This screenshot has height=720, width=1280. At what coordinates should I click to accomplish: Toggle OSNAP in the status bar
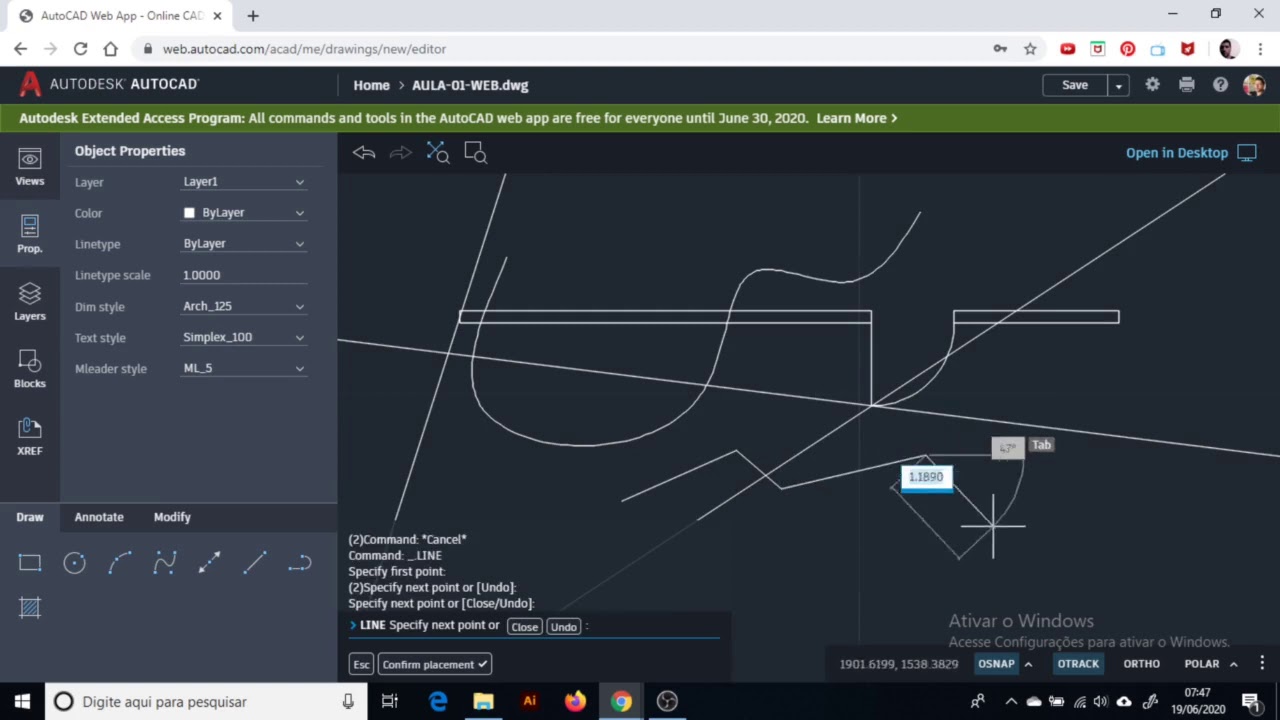(x=996, y=663)
